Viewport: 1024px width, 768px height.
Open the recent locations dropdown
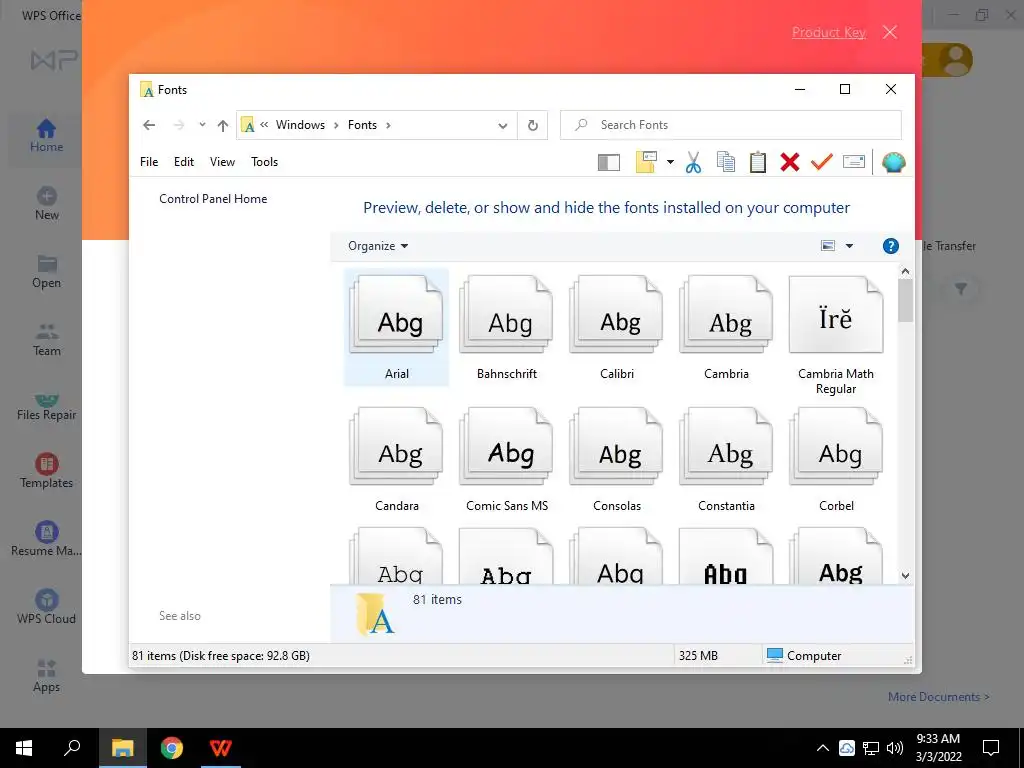pyautogui.click(x=202, y=125)
